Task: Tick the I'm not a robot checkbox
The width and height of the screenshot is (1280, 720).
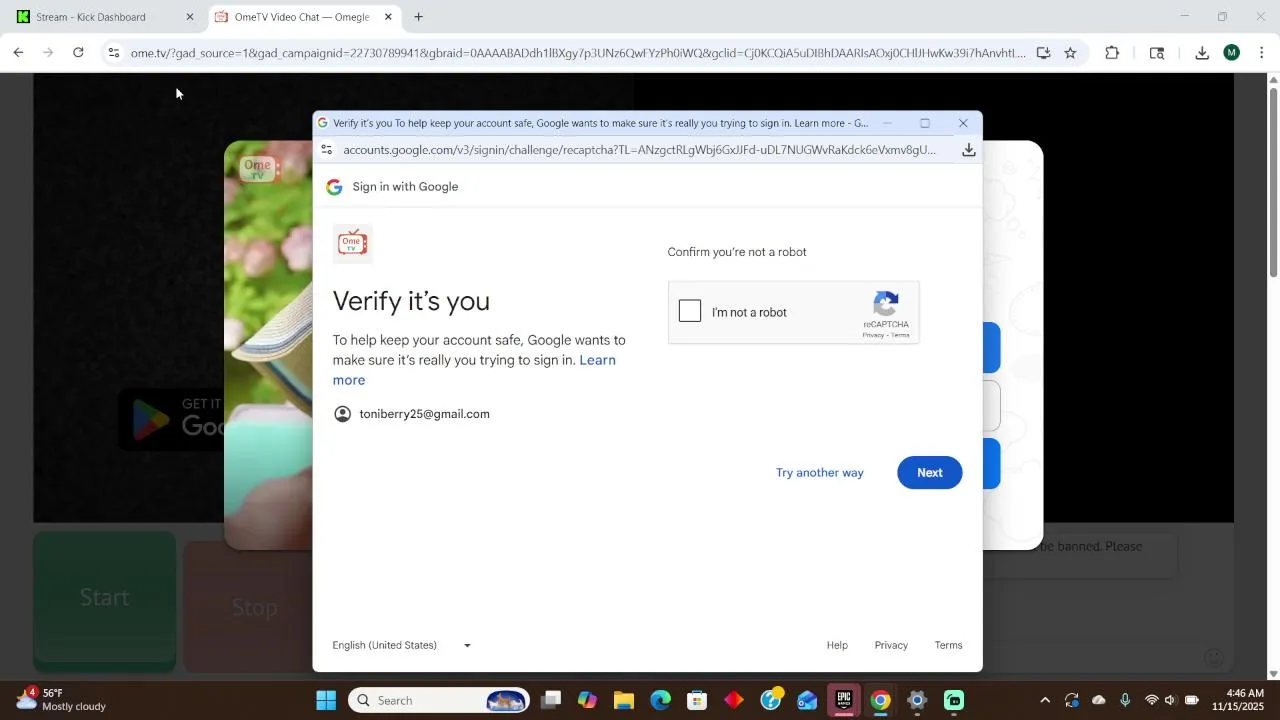Action: point(690,311)
